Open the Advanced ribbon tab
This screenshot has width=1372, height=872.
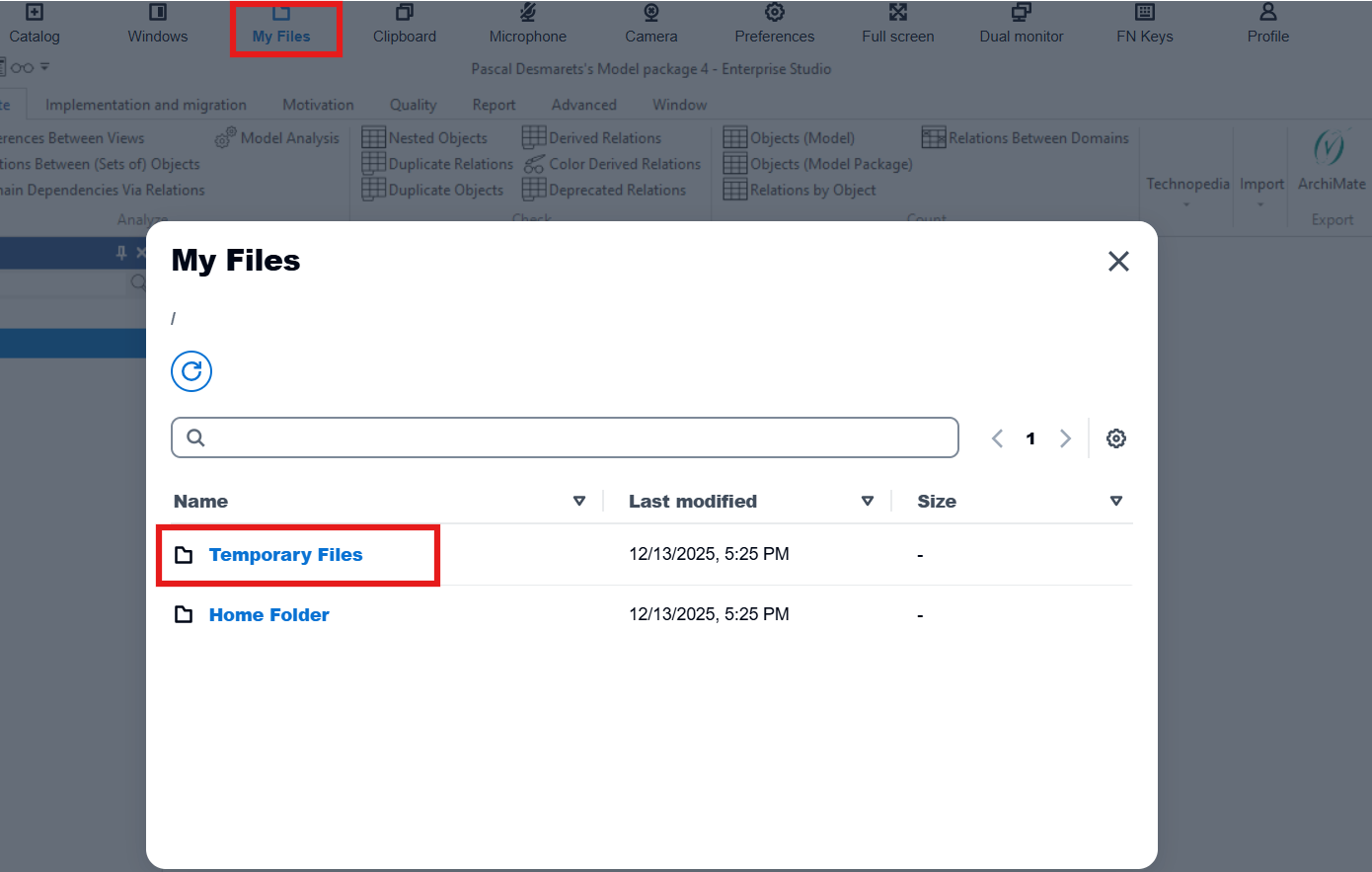583,105
